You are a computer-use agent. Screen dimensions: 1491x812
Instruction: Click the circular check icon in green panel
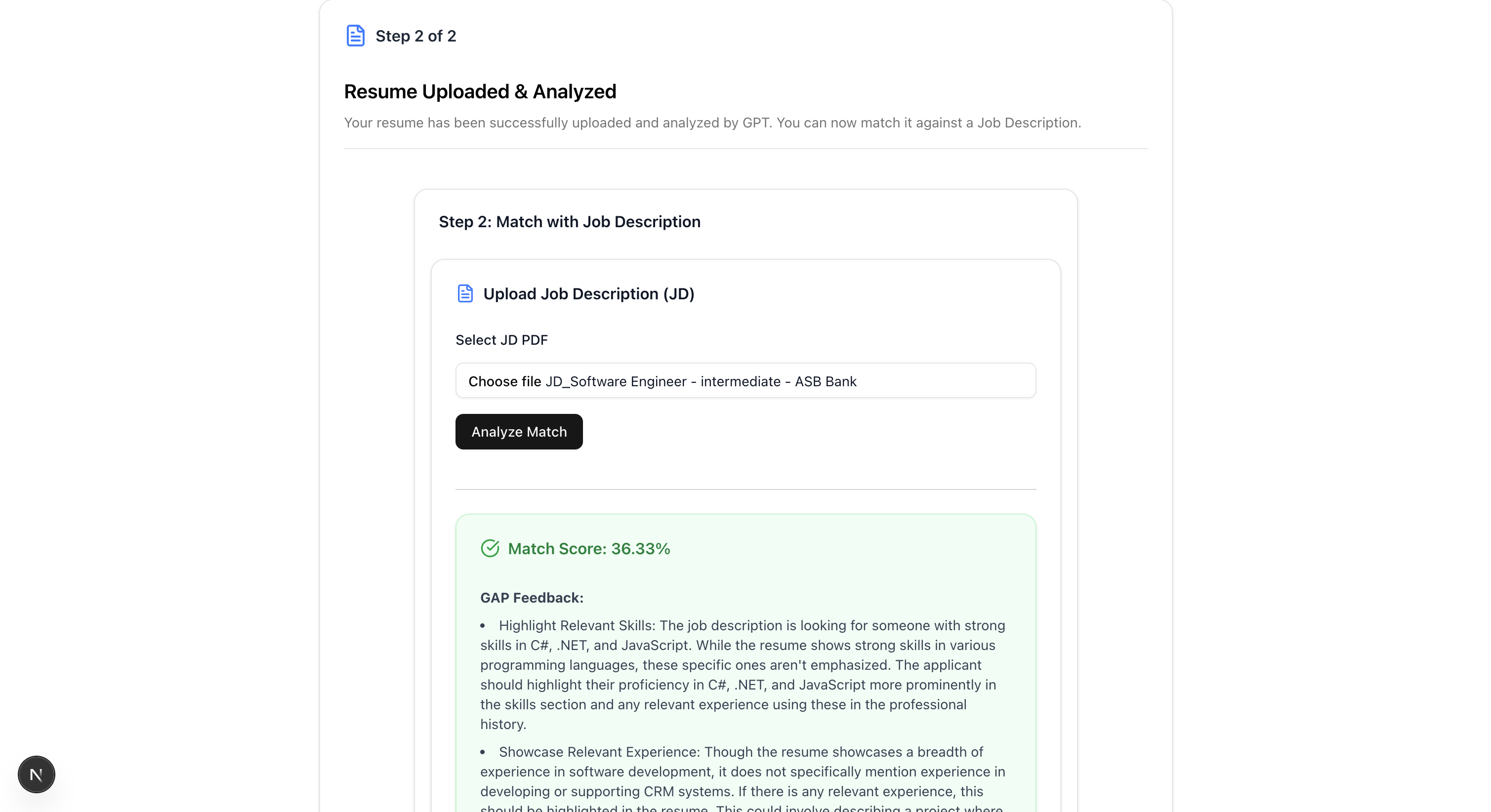[x=490, y=548]
